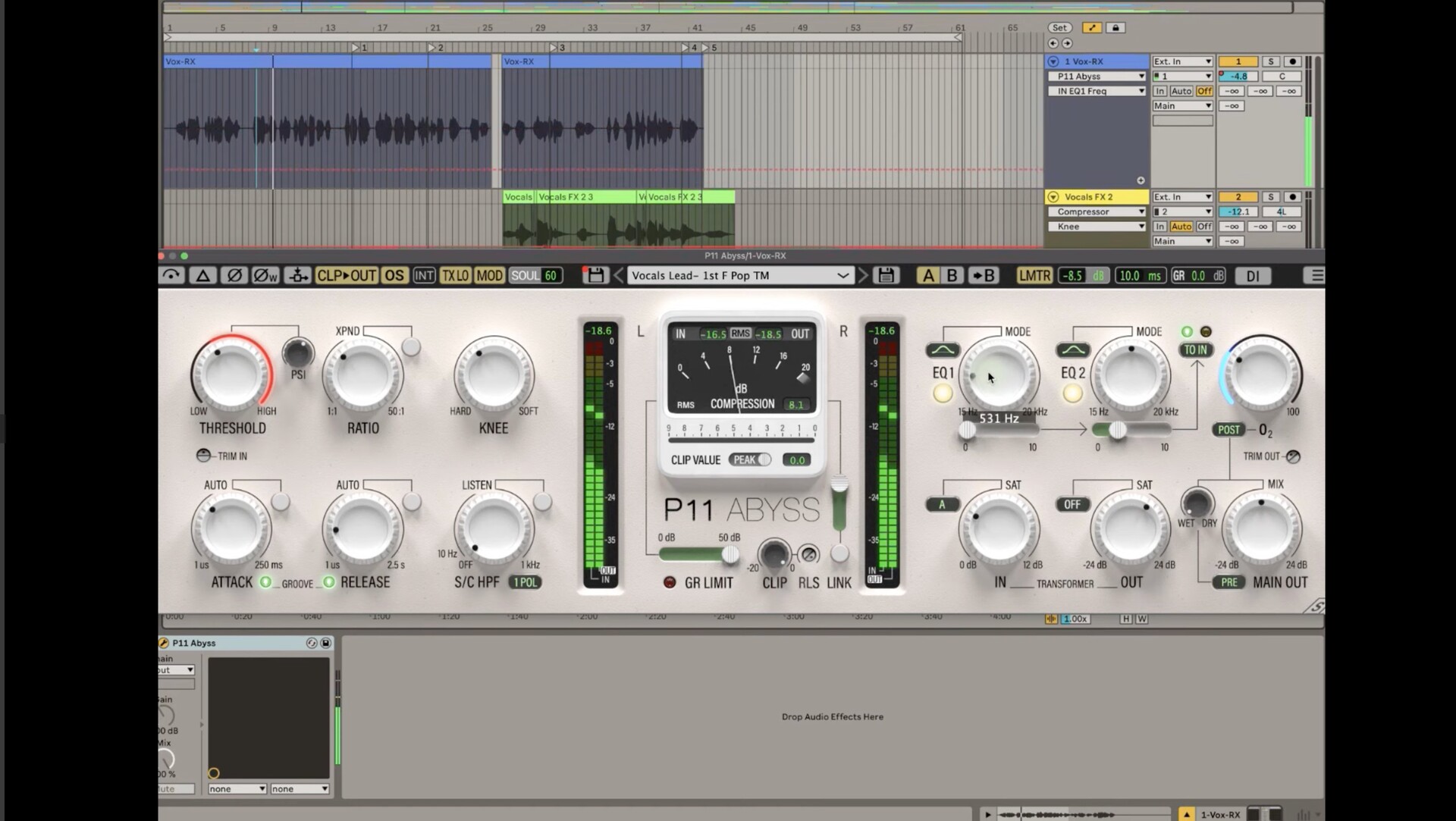1456x821 pixels.
Task: Toggle the GR LIMIT red LED
Action: tap(670, 582)
